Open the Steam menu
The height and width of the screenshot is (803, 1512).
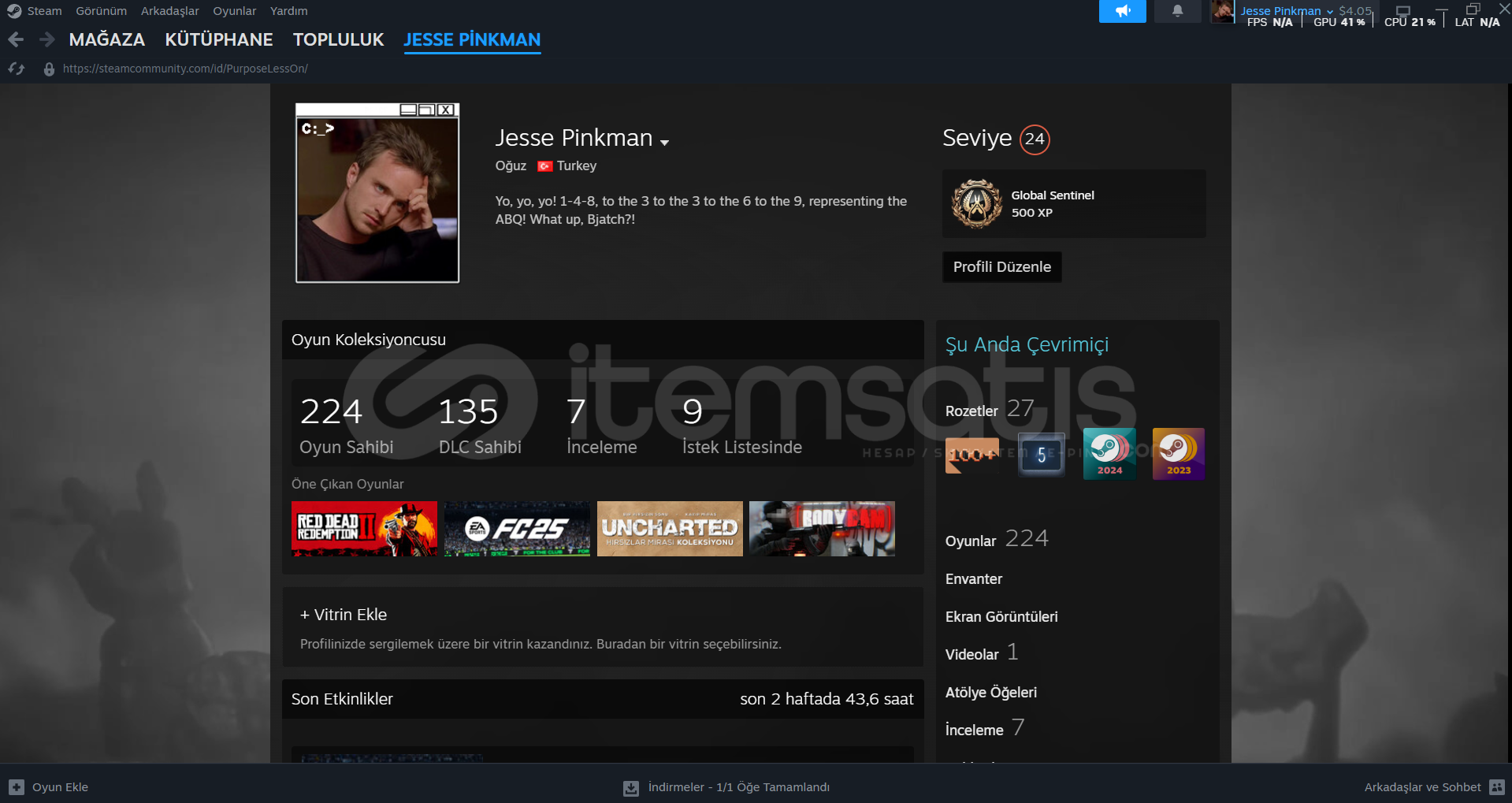click(x=44, y=11)
